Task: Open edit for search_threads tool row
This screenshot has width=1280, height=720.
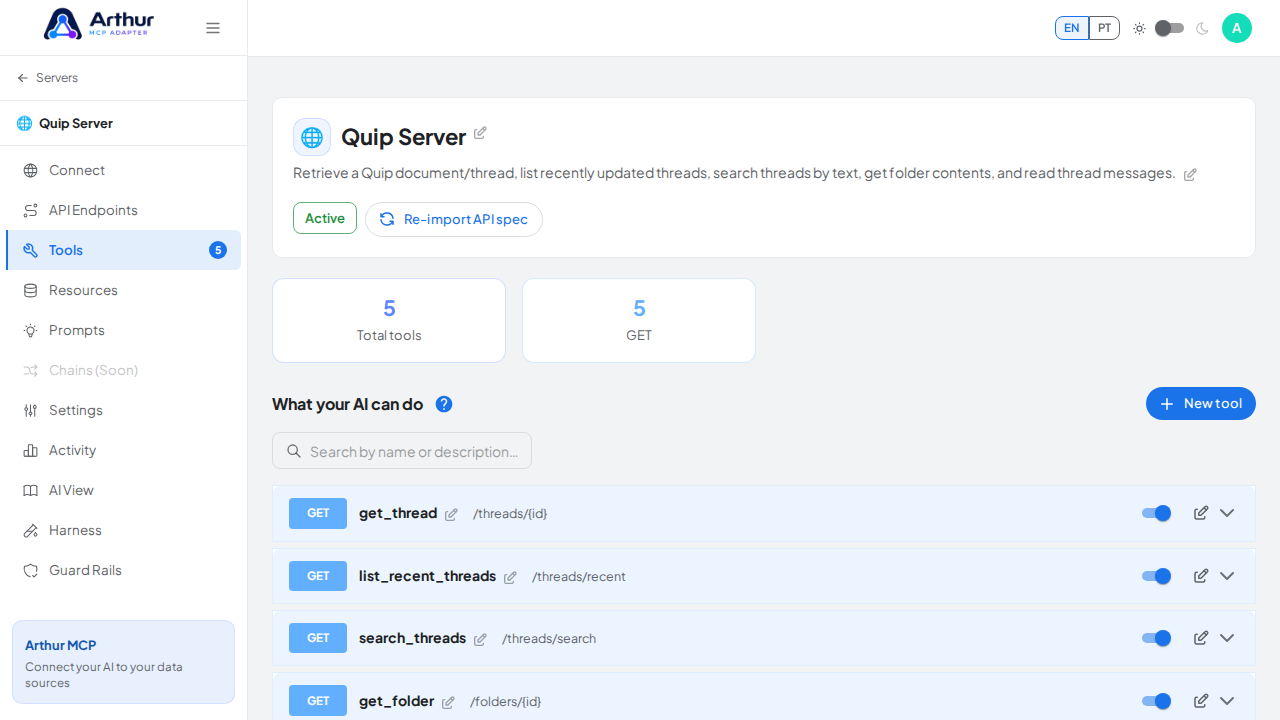Action: pyautogui.click(x=1201, y=638)
